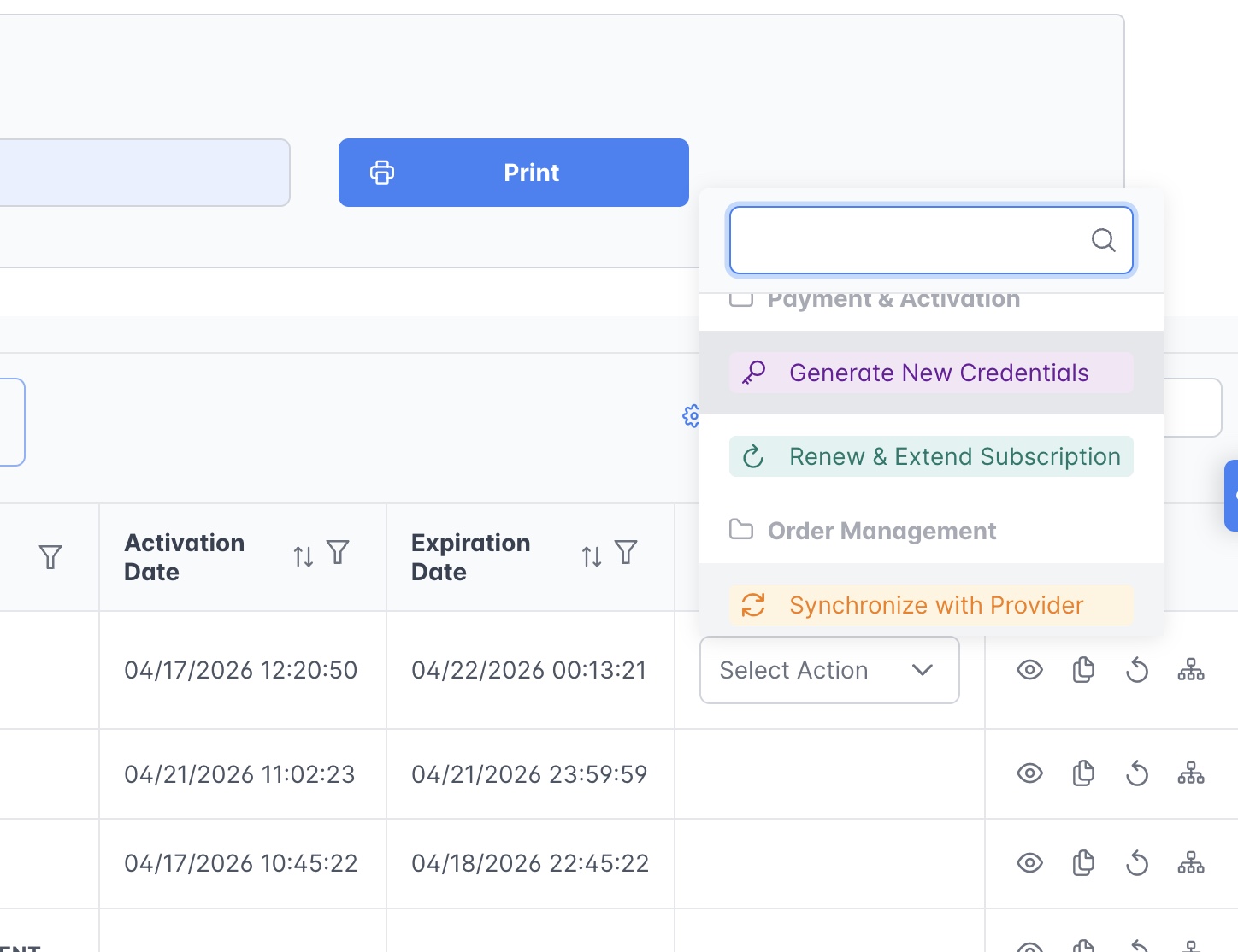
Task: Click sync icon beside Synchronize with Provider
Action: [x=753, y=605]
